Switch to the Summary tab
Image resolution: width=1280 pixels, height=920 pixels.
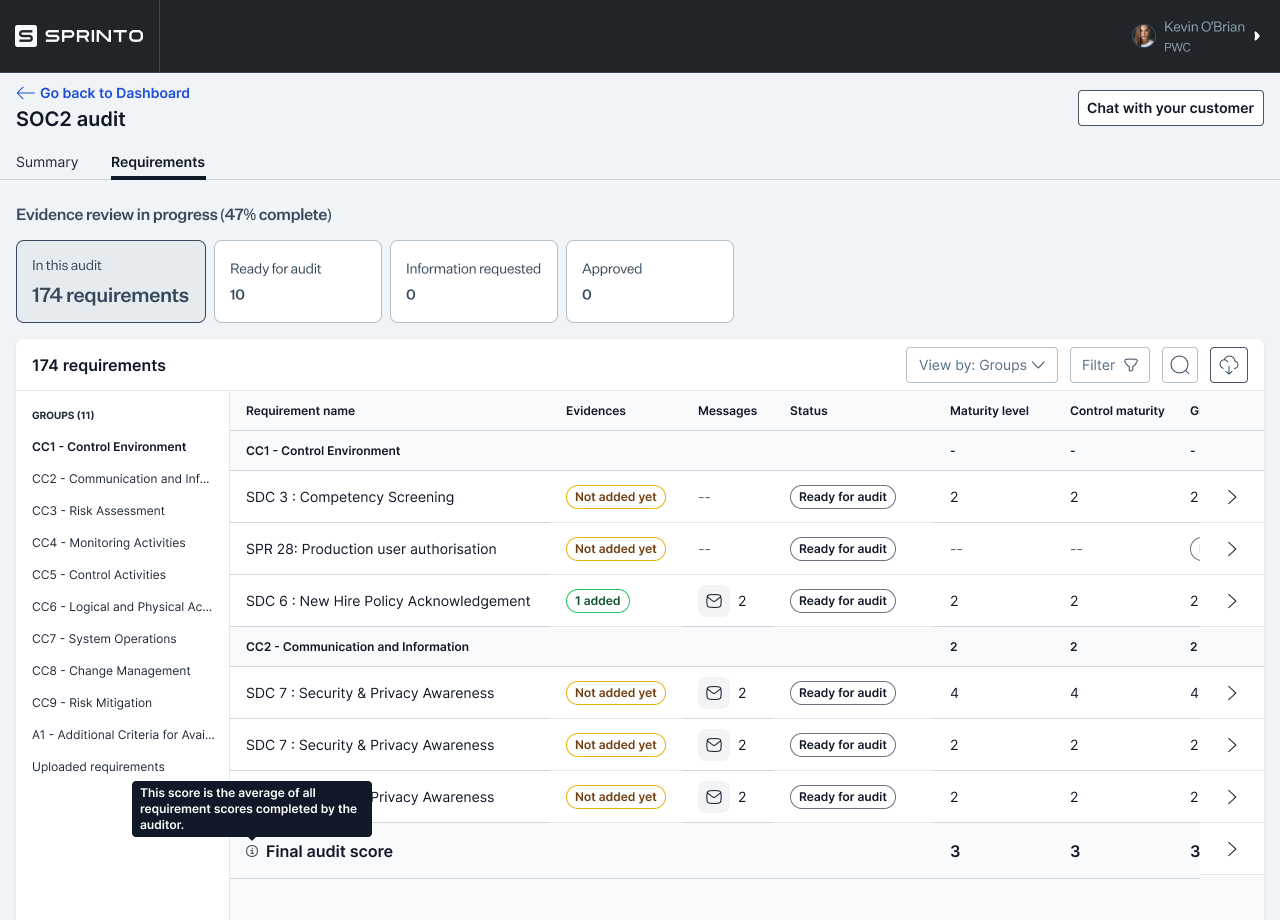47,162
